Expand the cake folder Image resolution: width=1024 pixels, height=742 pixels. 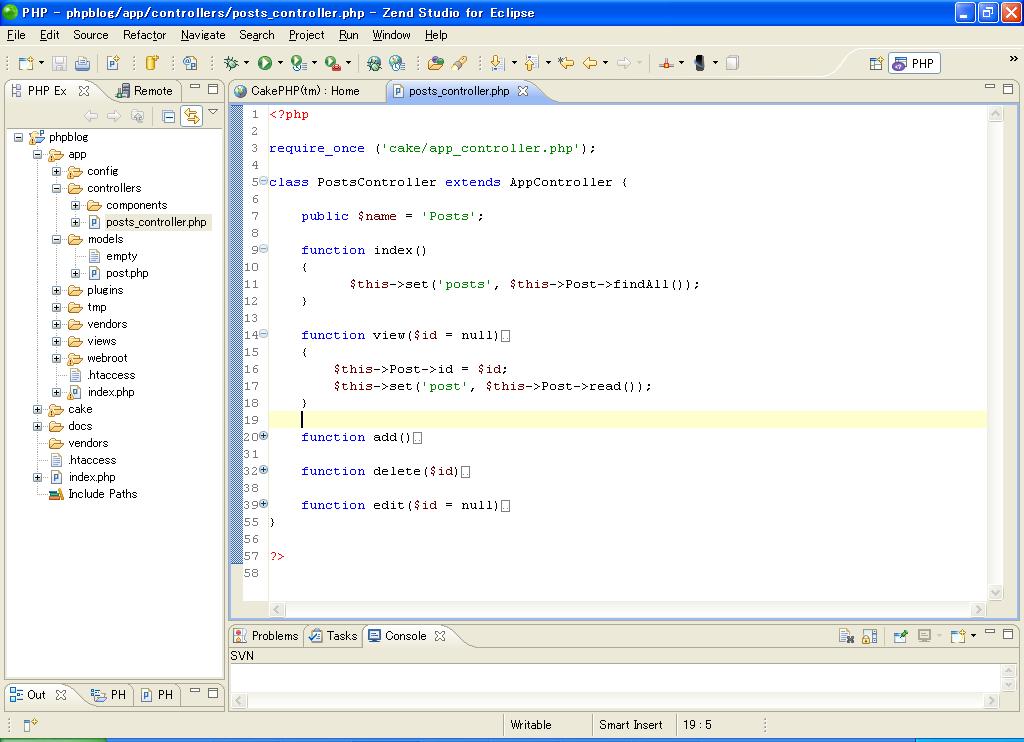pyautogui.click(x=38, y=409)
